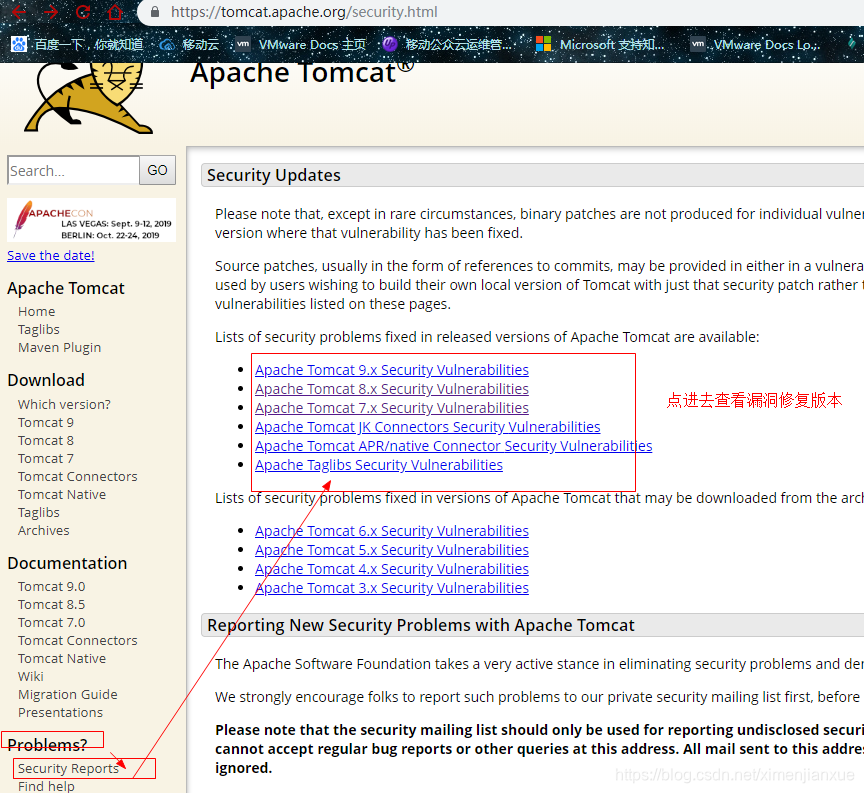The image size is (864, 793).
Task: Open Tomcat 7.x Security Vulnerabilities
Action: pos(392,408)
